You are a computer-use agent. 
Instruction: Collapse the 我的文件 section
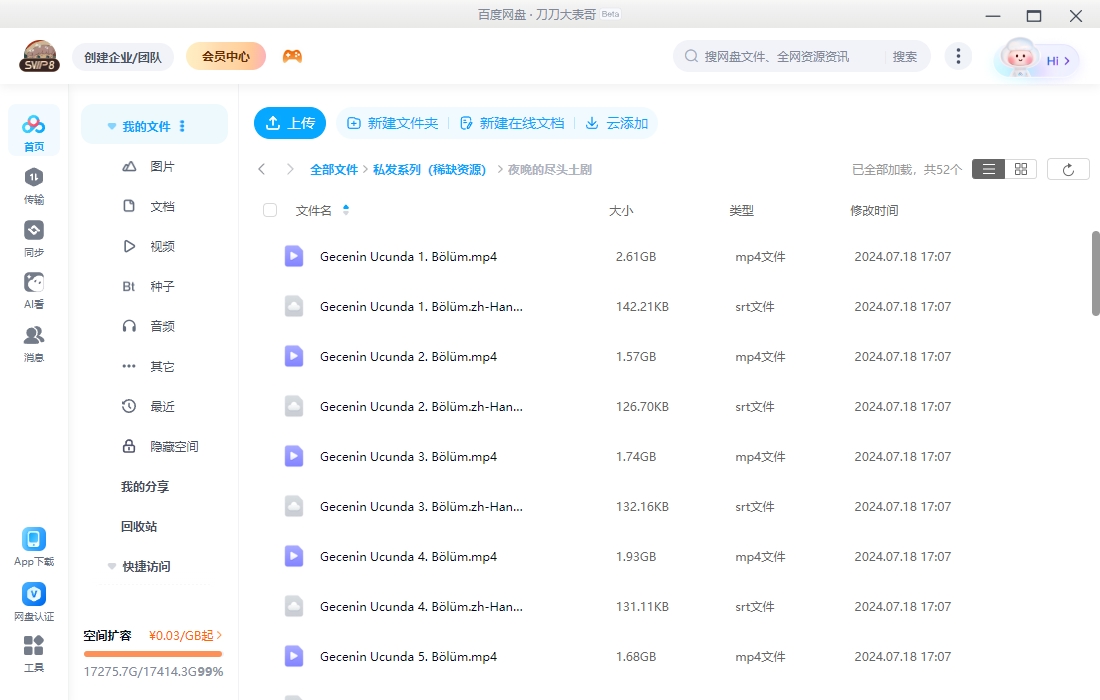[x=111, y=125]
